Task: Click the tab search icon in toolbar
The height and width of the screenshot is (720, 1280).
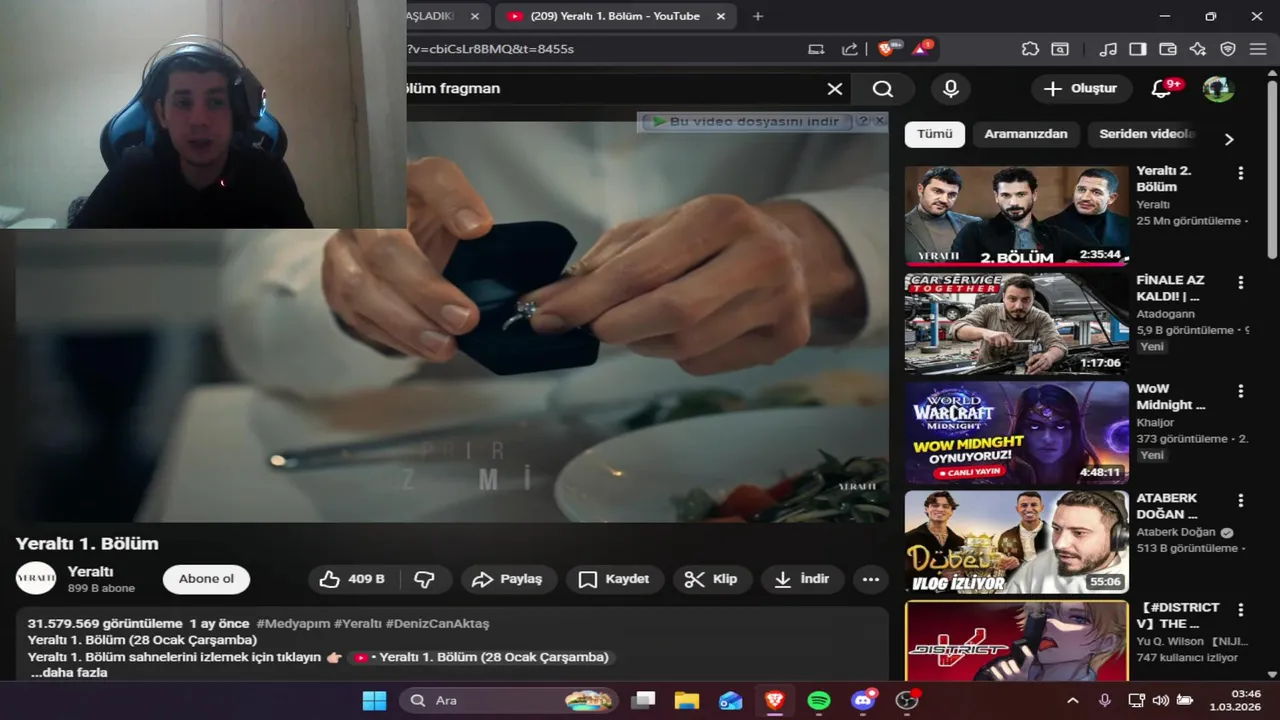Action: [x=1060, y=48]
